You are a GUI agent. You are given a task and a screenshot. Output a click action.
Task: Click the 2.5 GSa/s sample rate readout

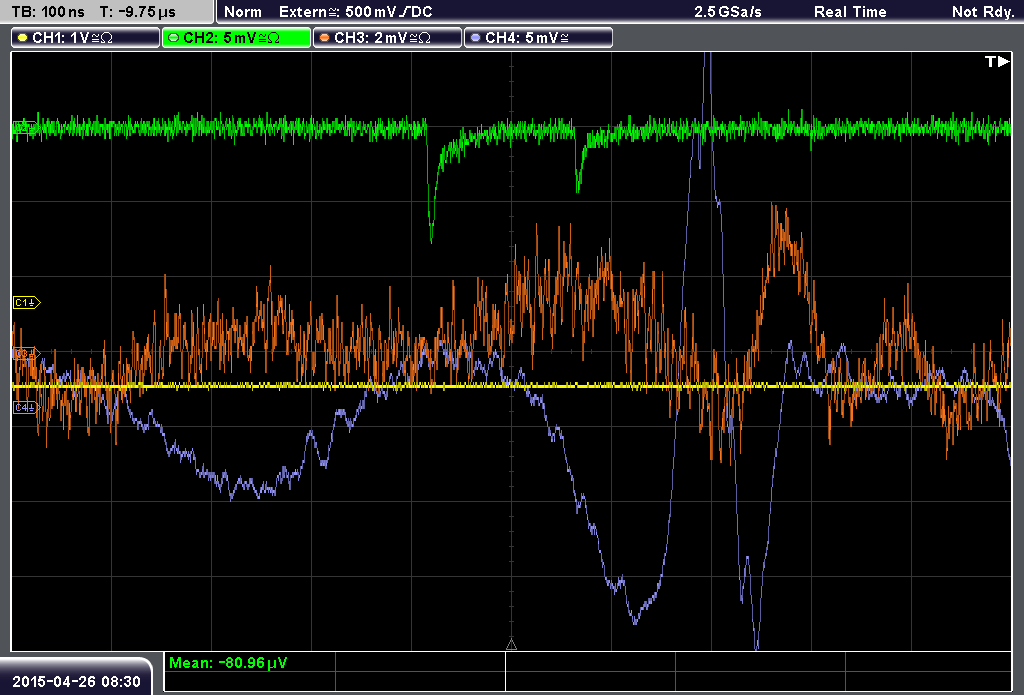coord(728,12)
